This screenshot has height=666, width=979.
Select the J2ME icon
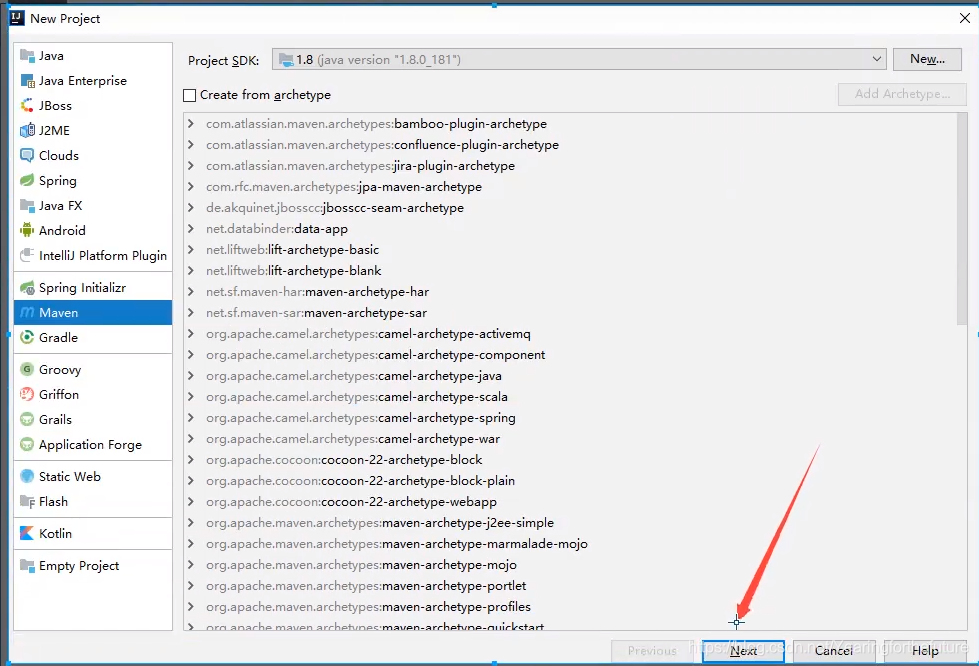point(27,130)
